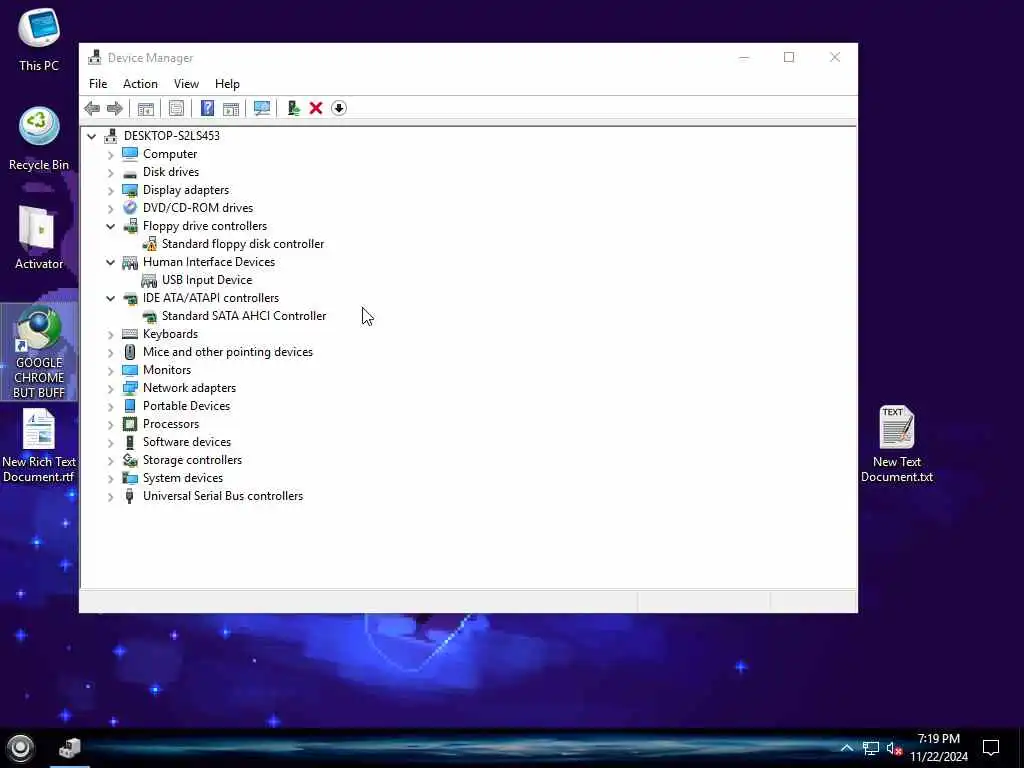Open the notification center icon
1024x768 pixels.
click(x=991, y=748)
